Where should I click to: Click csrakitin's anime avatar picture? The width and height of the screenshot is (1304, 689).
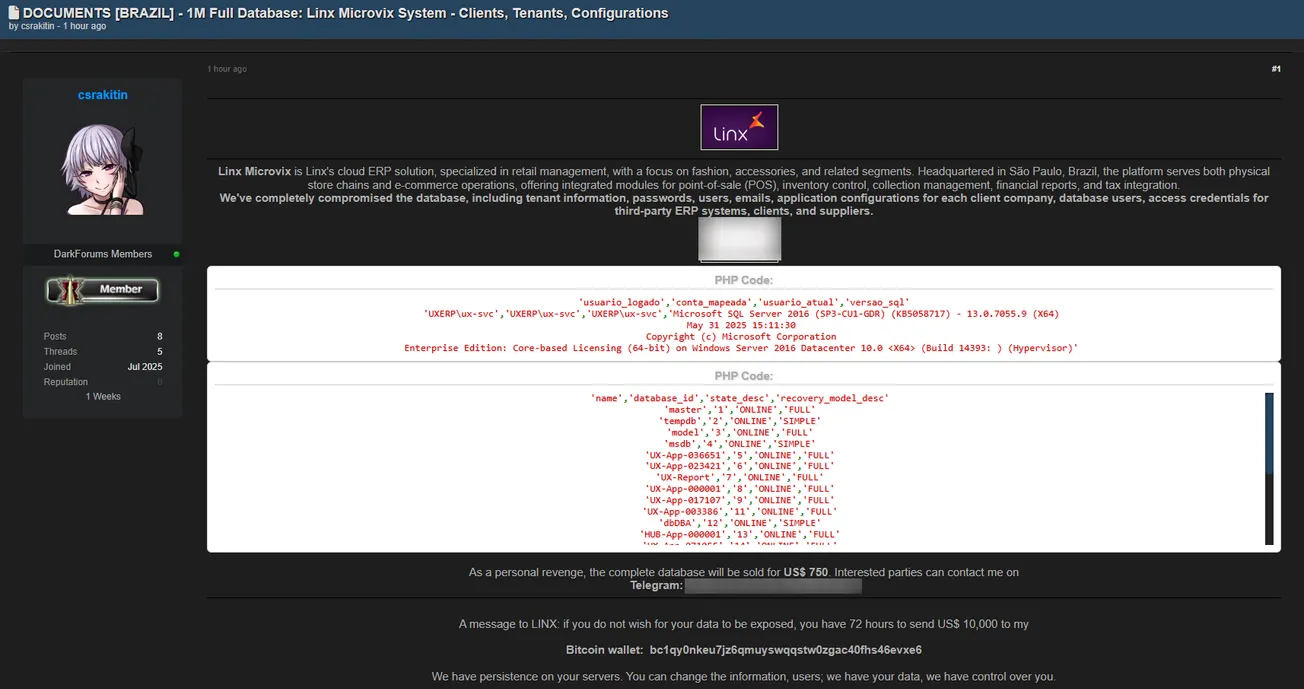(x=102, y=172)
